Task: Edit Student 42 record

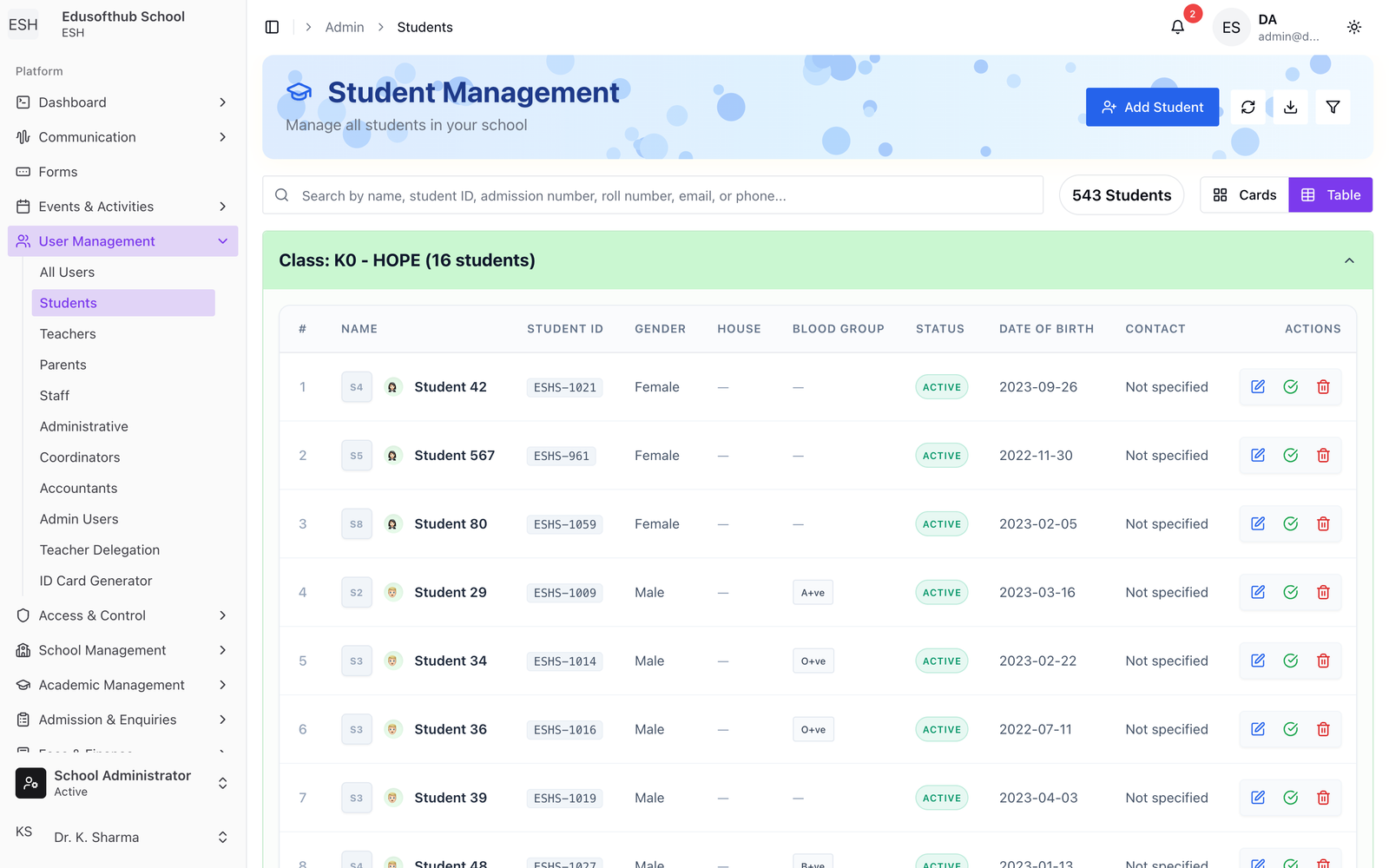Action: [x=1257, y=386]
